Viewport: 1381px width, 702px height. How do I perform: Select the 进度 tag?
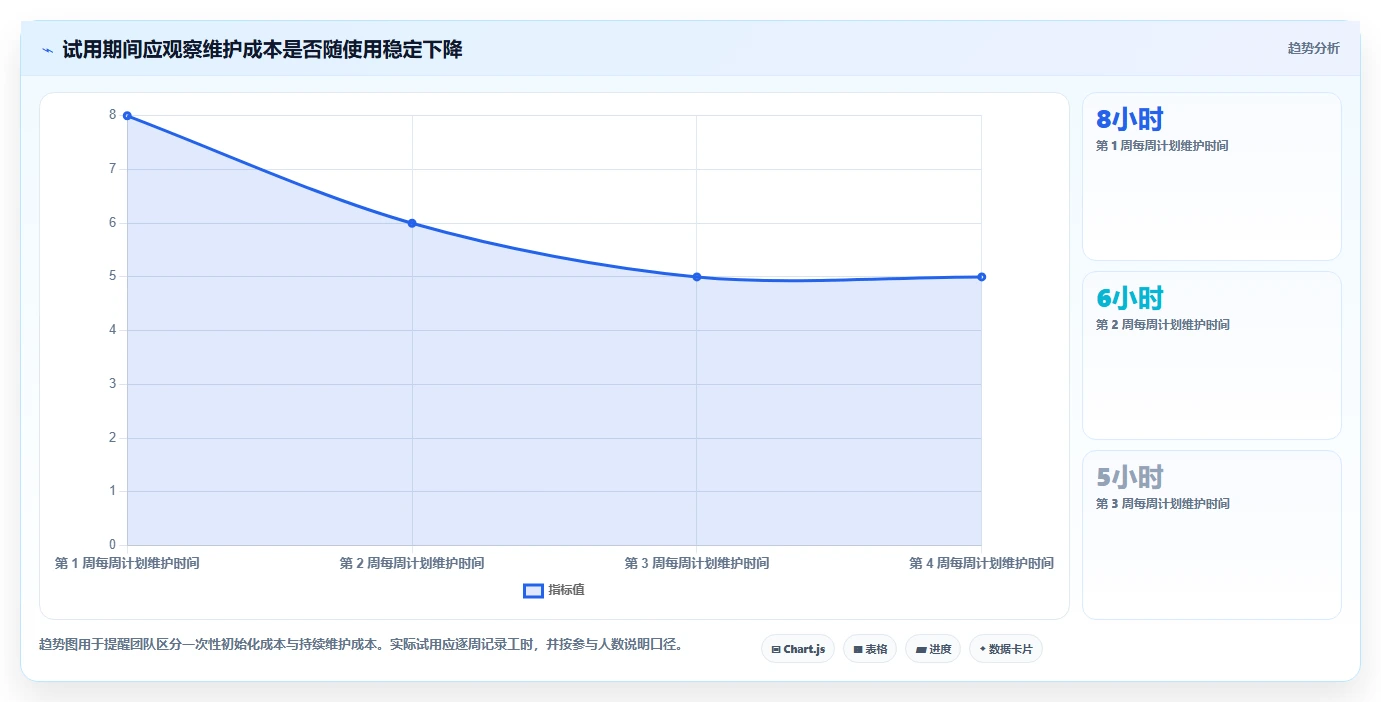[933, 649]
